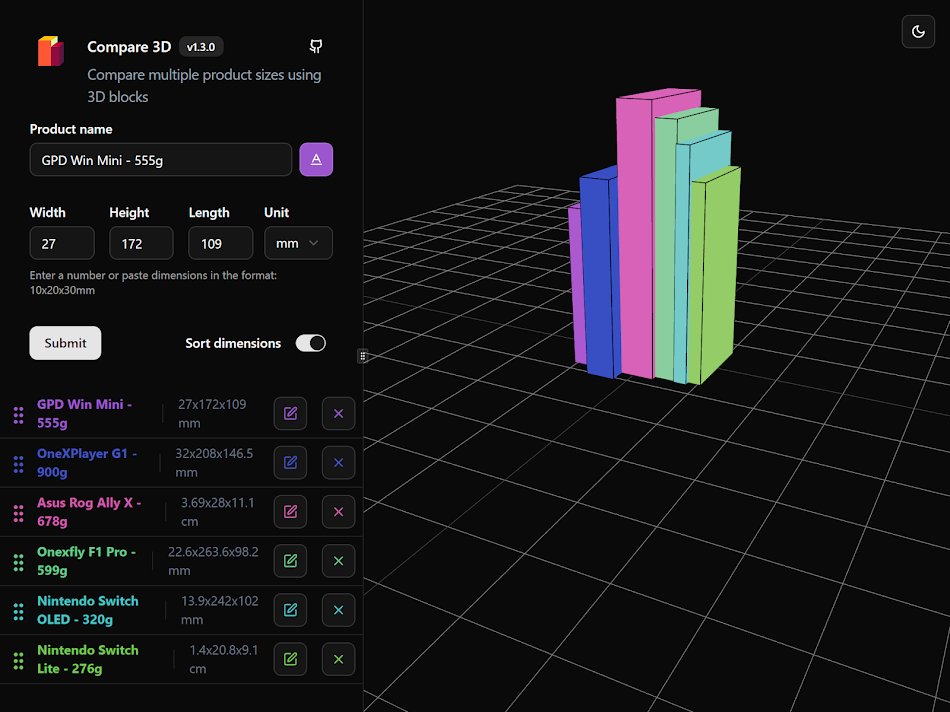950x712 pixels.
Task: Select the GPD Win Mini - 555g name
Action: click(x=84, y=413)
